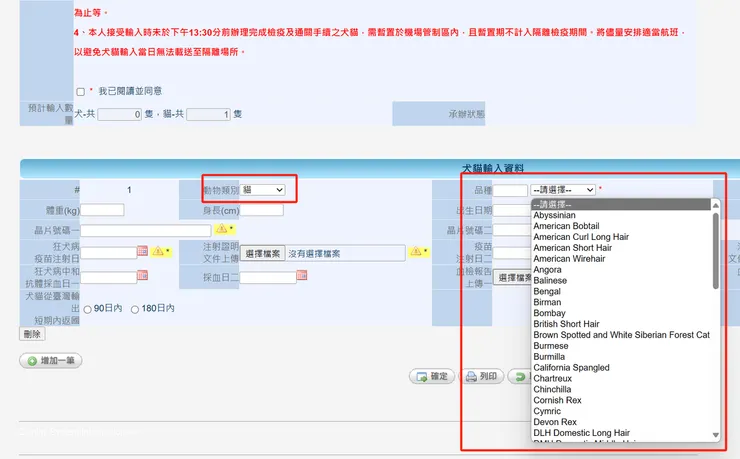Pick Chinchilla breed option

tap(621, 389)
